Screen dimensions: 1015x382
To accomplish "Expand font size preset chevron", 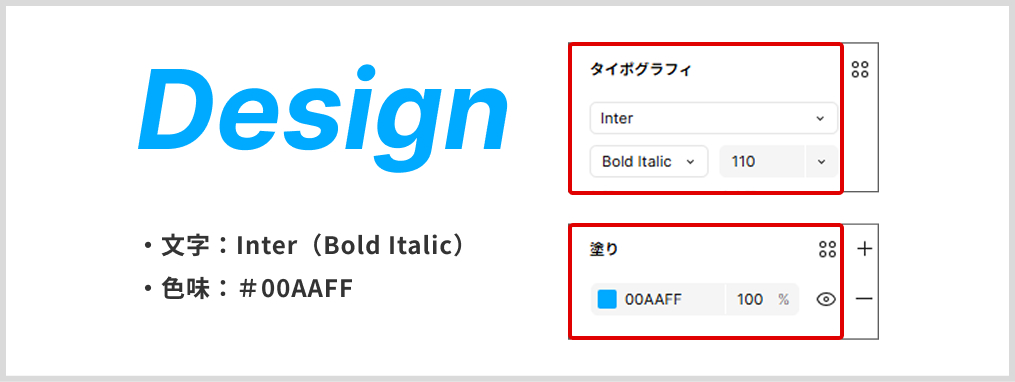I will (x=821, y=161).
